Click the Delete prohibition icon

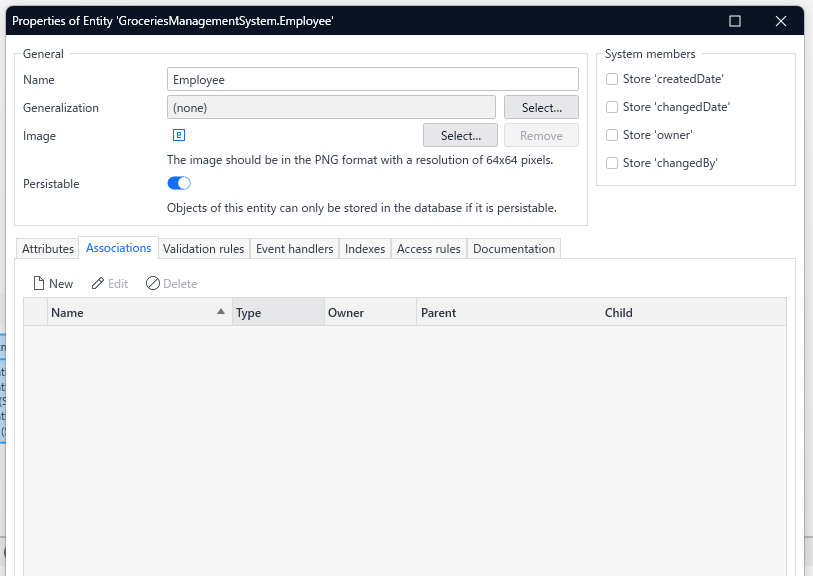tap(152, 283)
